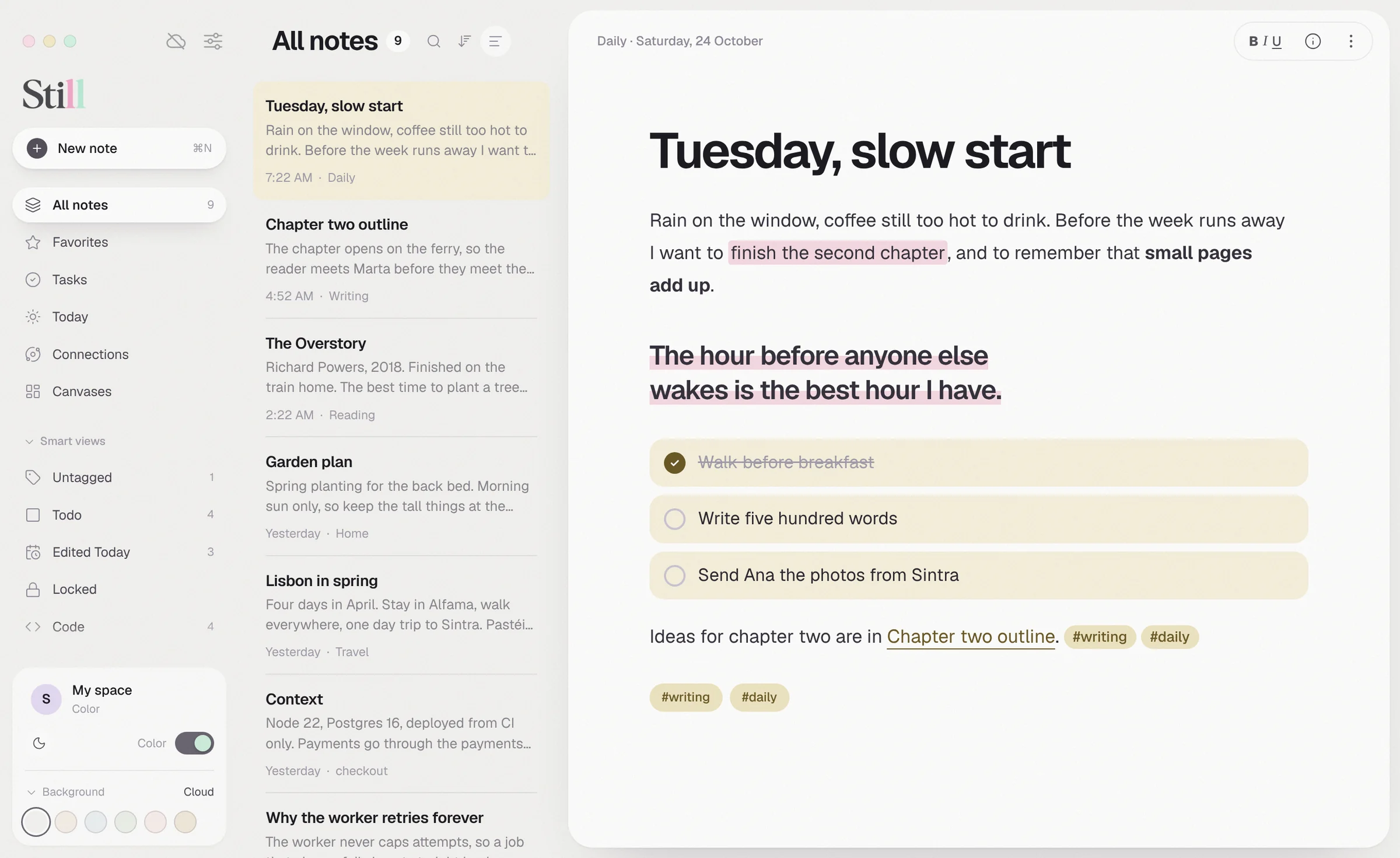Click the plus icon in New note
Viewport: 1400px width, 858px height.
tap(37, 148)
